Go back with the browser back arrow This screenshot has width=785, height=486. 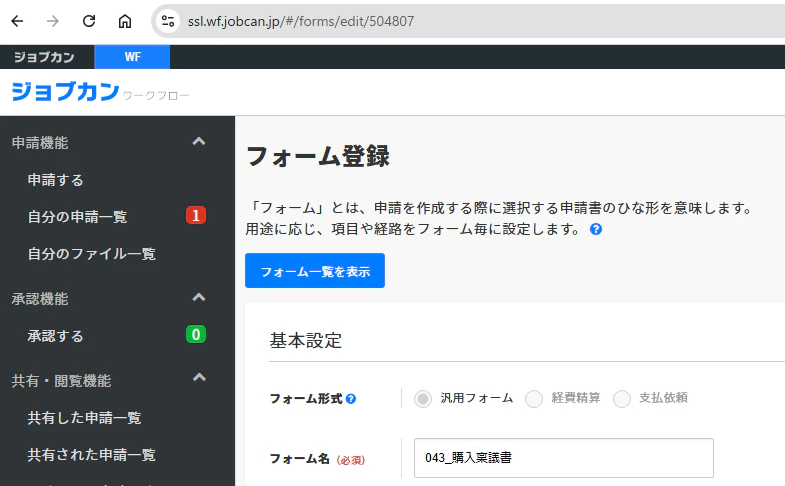click(x=18, y=21)
